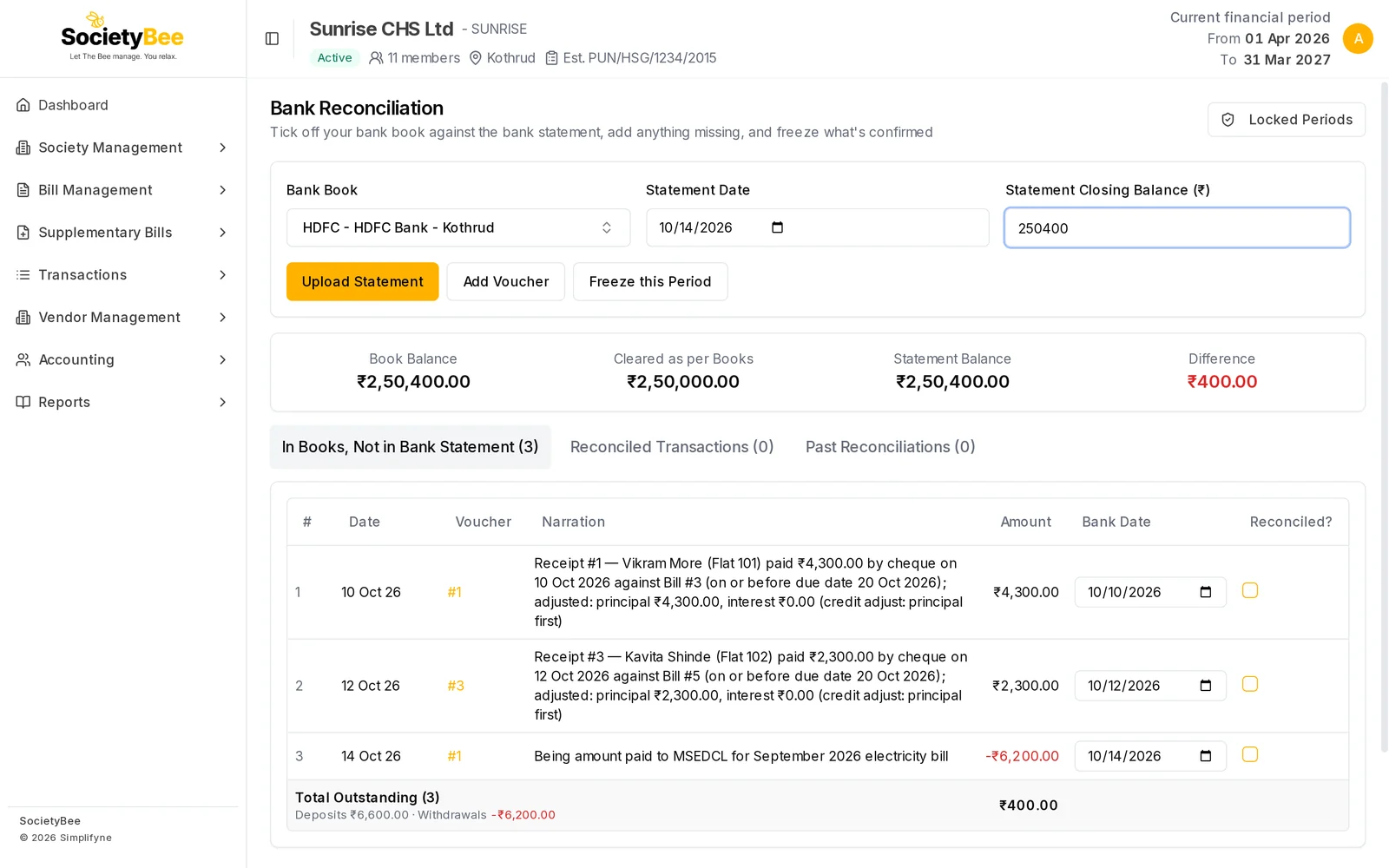The image size is (1389, 868).
Task: Click the Society Management building icon
Action: click(x=23, y=148)
